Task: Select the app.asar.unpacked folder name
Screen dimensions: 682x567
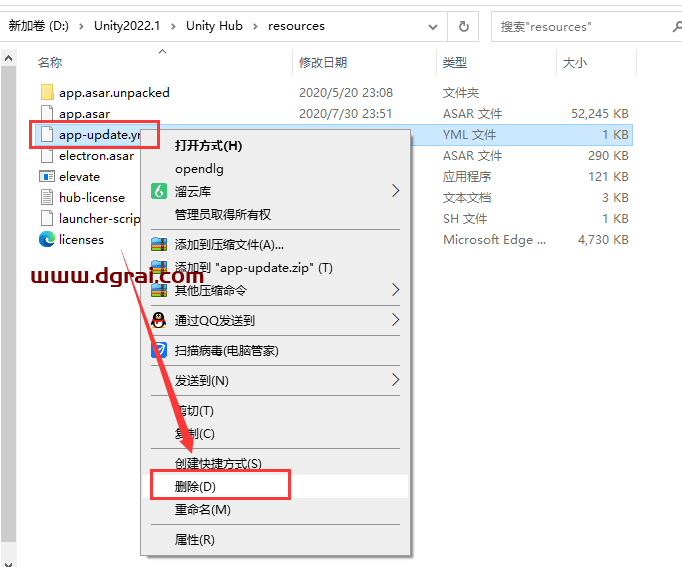Action: 114,93
